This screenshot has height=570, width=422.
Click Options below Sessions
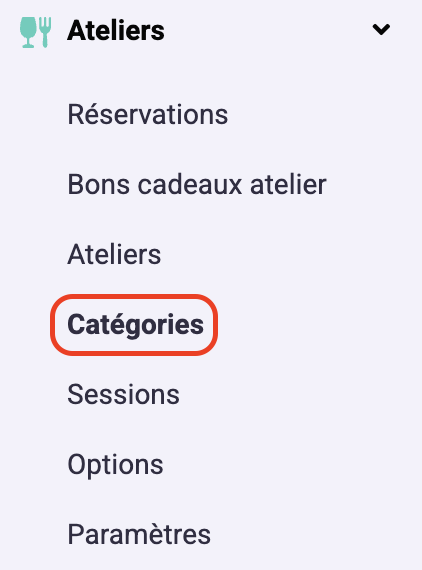[116, 465]
